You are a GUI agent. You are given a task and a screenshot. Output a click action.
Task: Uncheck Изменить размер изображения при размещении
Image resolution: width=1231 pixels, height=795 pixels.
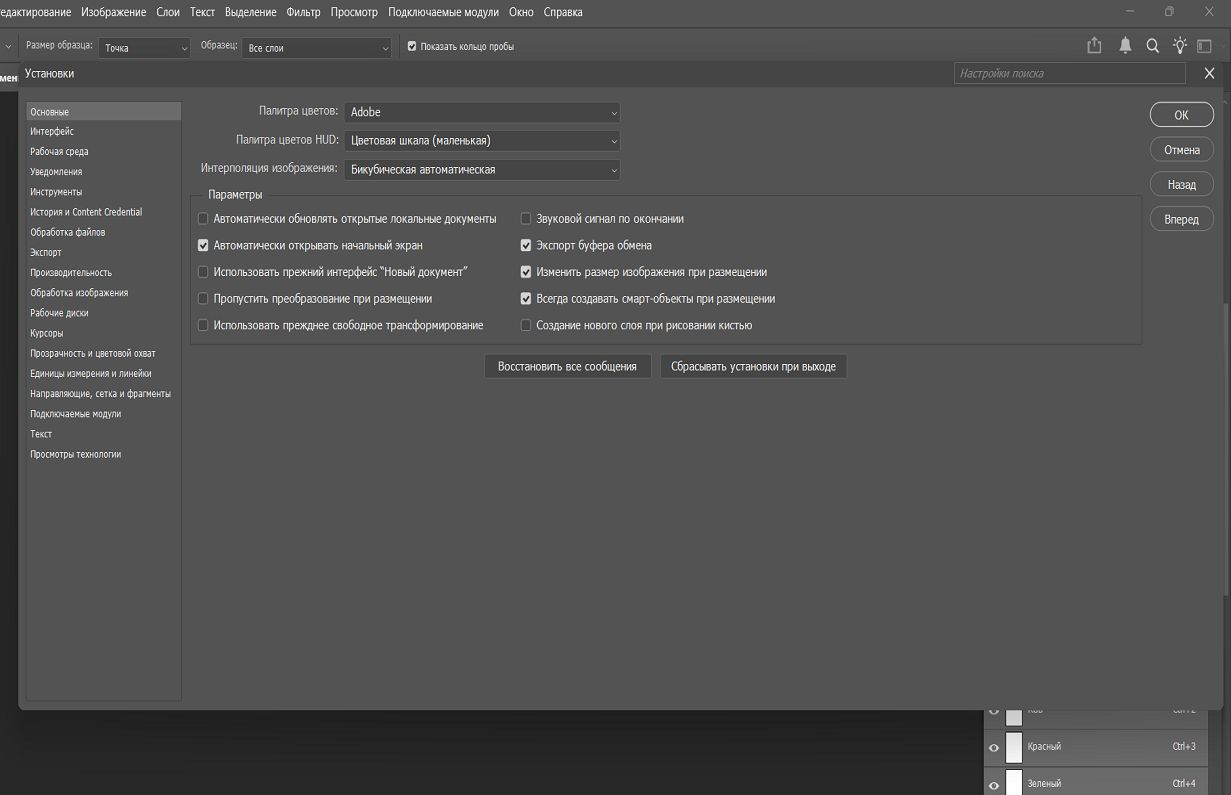pos(526,272)
